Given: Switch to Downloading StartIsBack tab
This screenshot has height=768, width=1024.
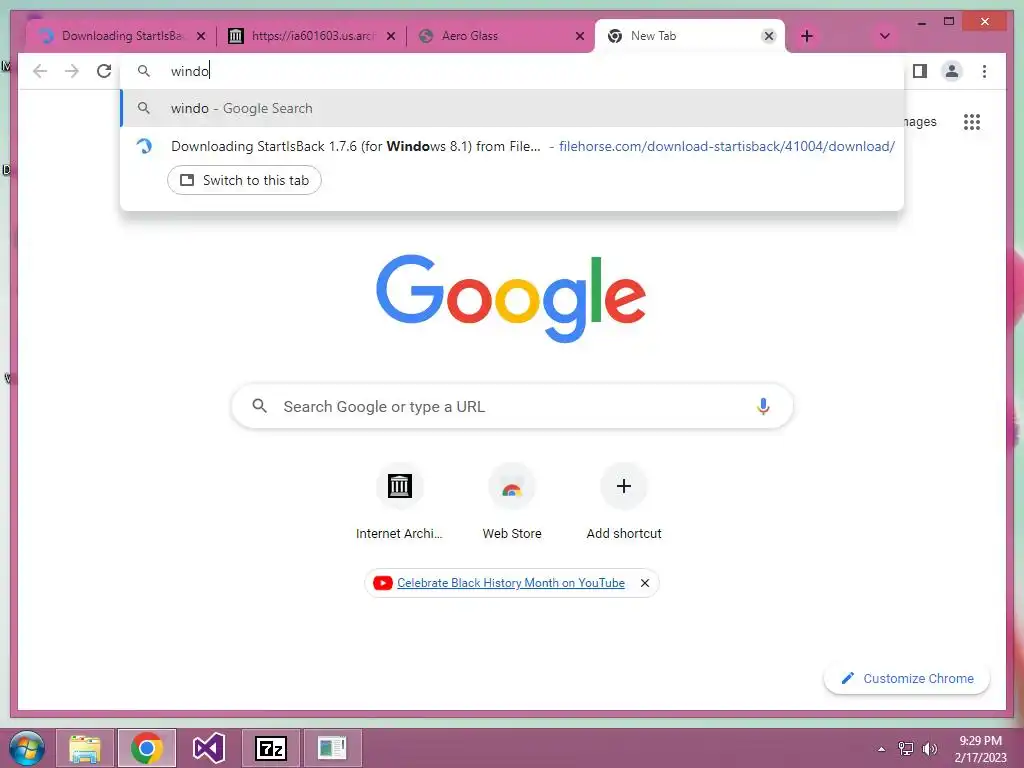Looking at the screenshot, I should click(x=121, y=37).
